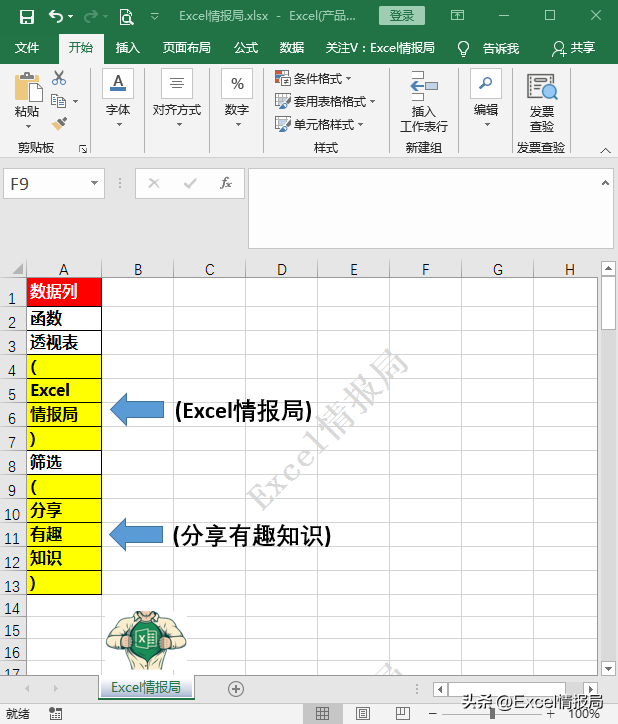The image size is (618, 724).
Task: Select column A header
Action: point(64,269)
